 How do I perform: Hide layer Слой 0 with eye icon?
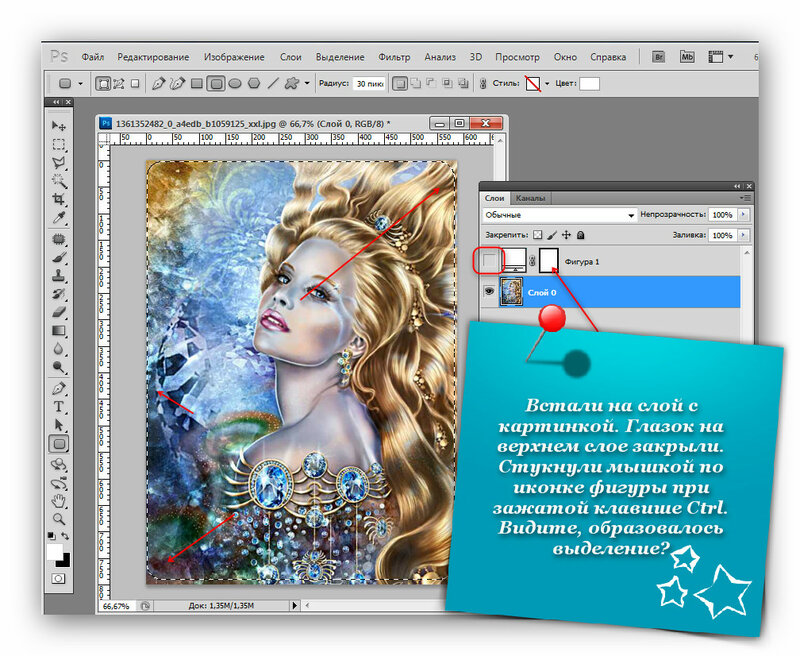pos(489,291)
